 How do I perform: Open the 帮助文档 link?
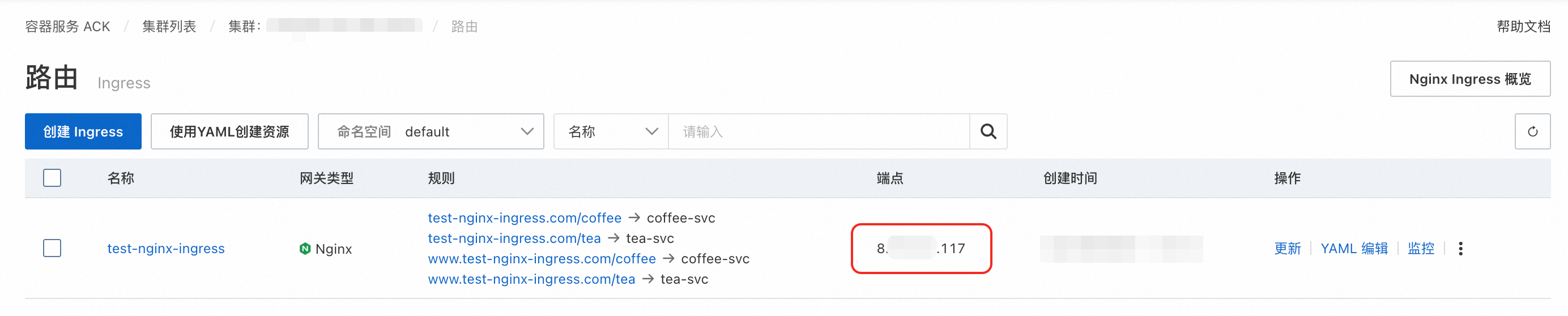tap(1524, 27)
